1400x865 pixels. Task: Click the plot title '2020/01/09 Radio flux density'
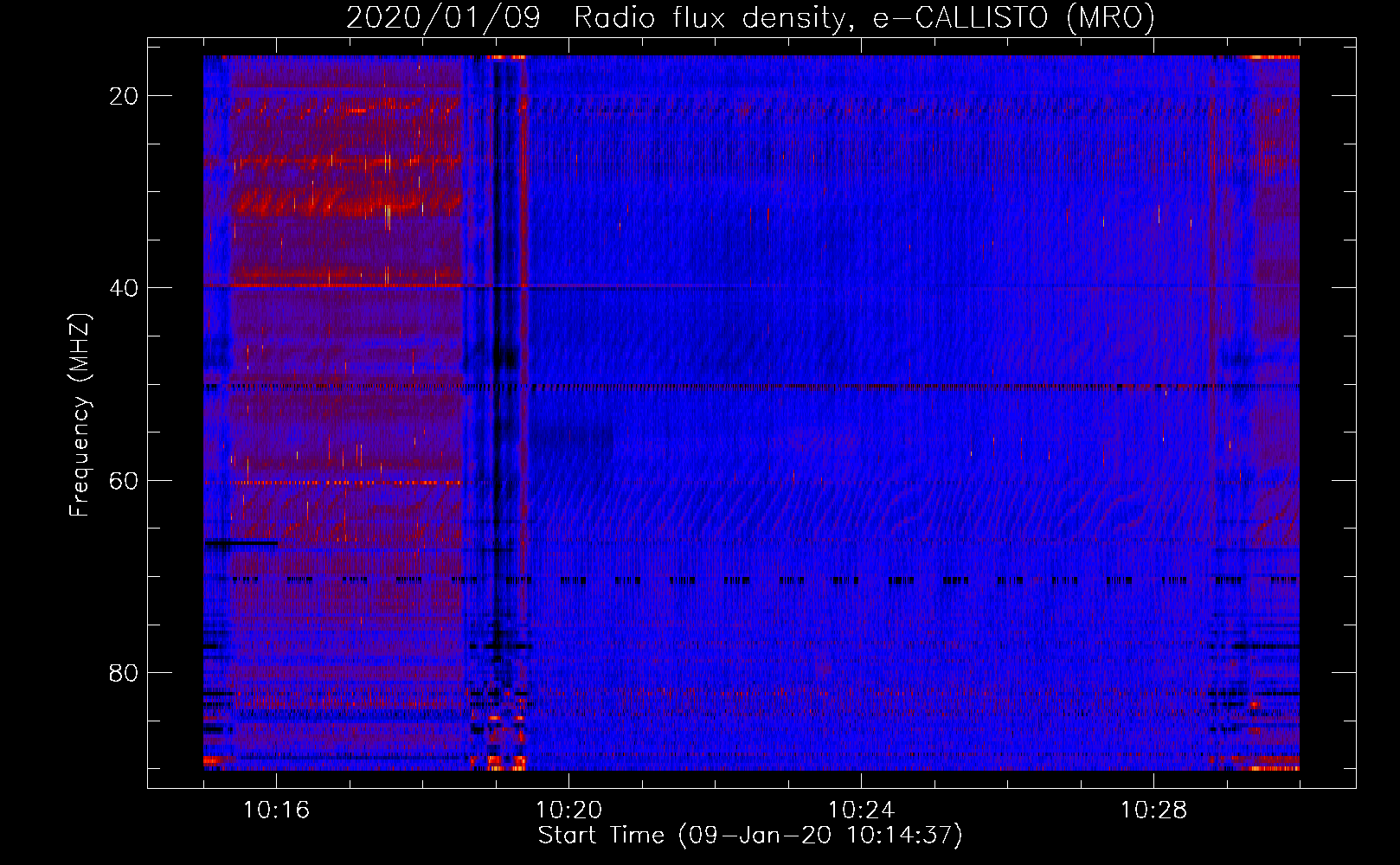click(x=750, y=18)
